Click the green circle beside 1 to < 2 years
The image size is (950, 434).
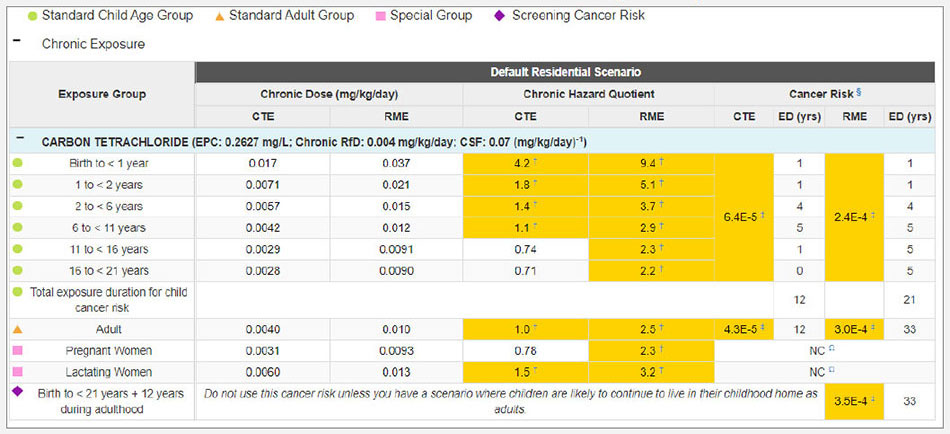18,185
